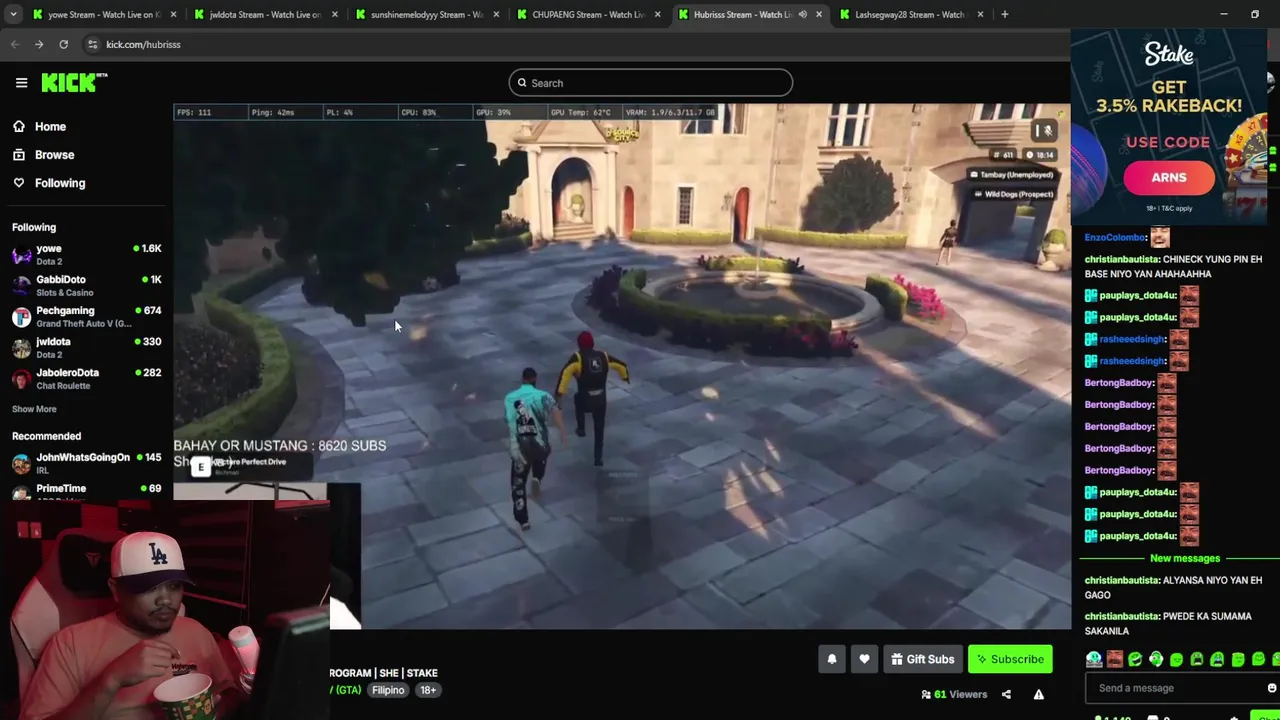Screen dimensions: 1280x720
Task: Close the Hubrisss Stream tab
Action: [x=819, y=14]
